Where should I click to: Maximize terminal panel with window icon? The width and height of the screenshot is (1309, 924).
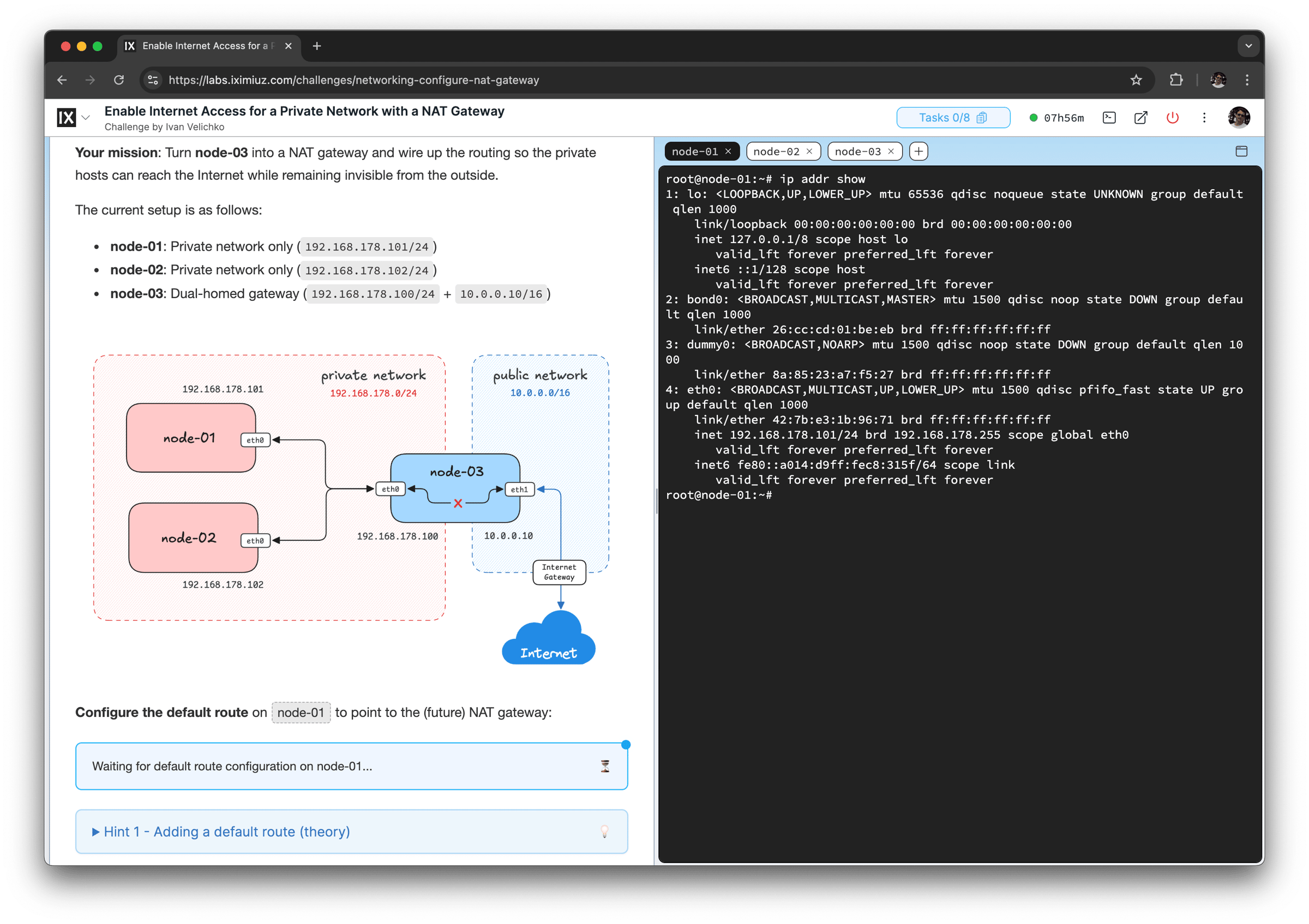[1241, 152]
